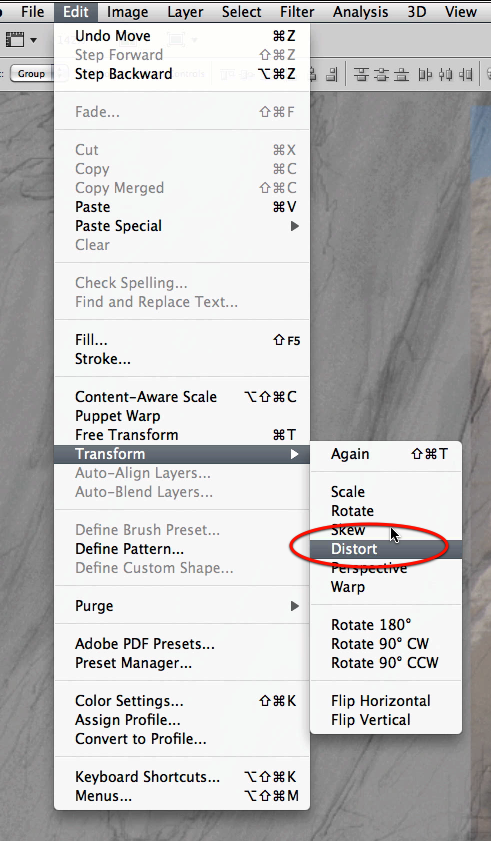This screenshot has width=491, height=841.
Task: Open the dropdown arrow beside filmstrip icon
Action: point(34,40)
